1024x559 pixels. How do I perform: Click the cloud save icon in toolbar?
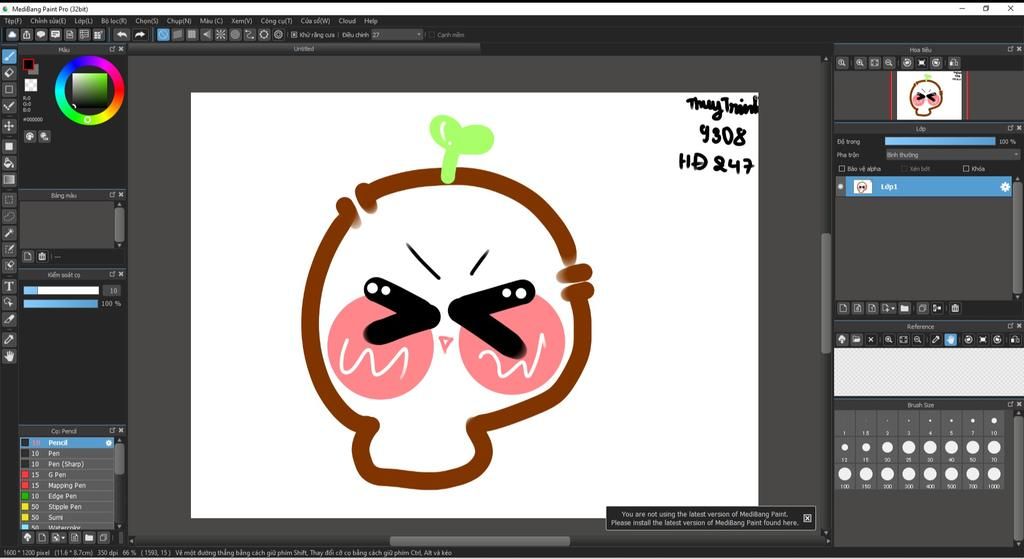pos(12,35)
